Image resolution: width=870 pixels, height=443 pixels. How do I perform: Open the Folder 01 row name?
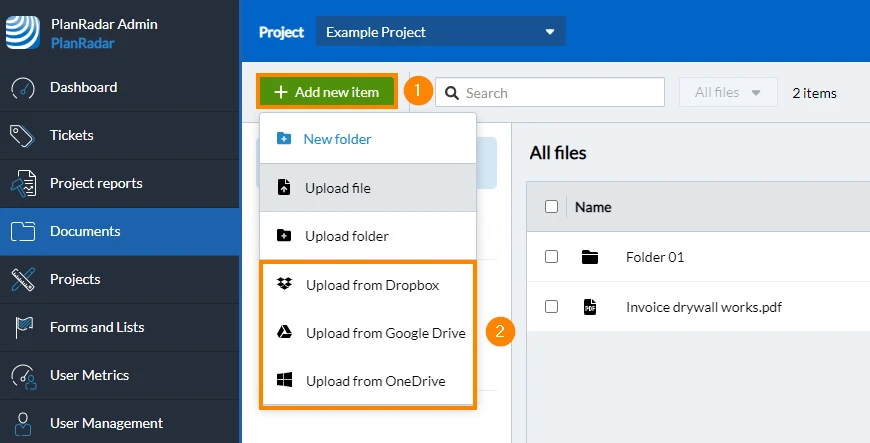[x=655, y=257]
